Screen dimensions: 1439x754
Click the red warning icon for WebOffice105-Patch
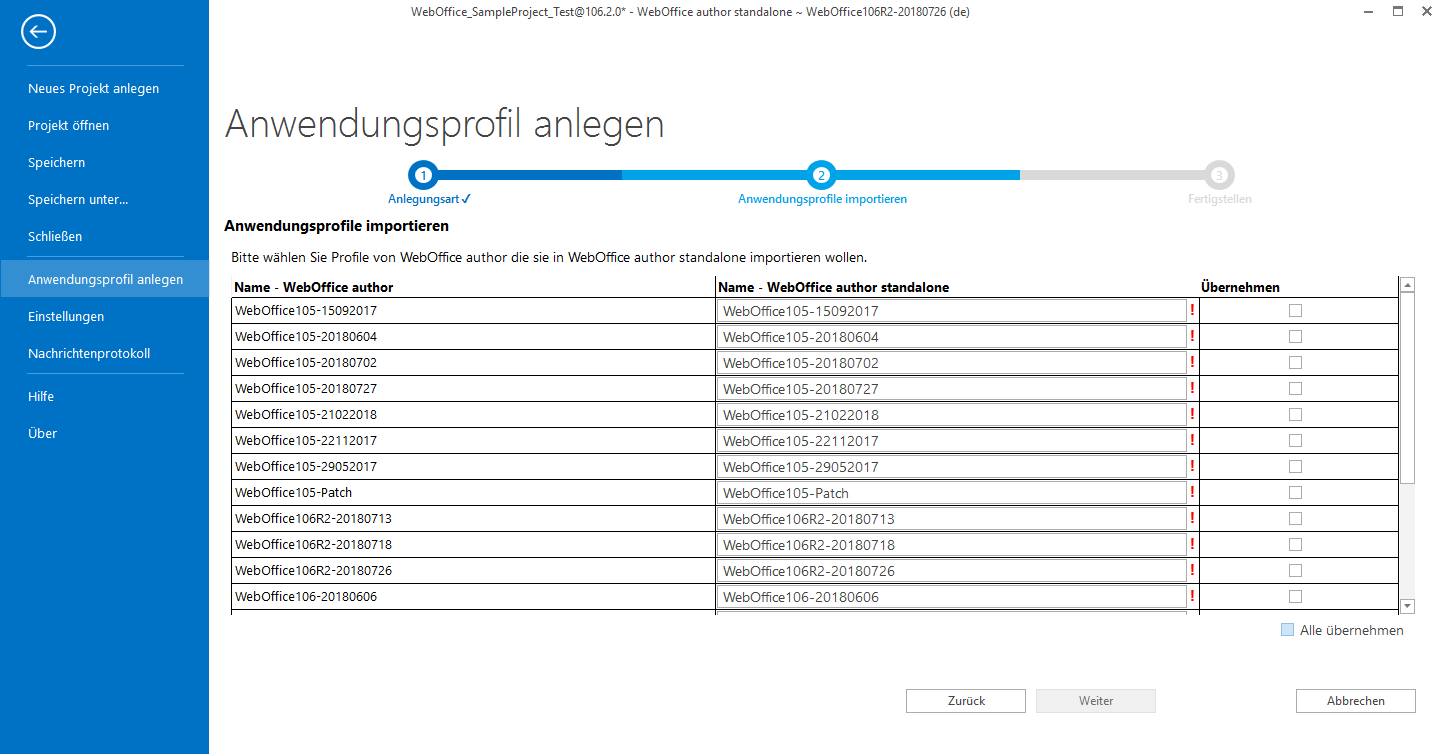coord(1191,492)
